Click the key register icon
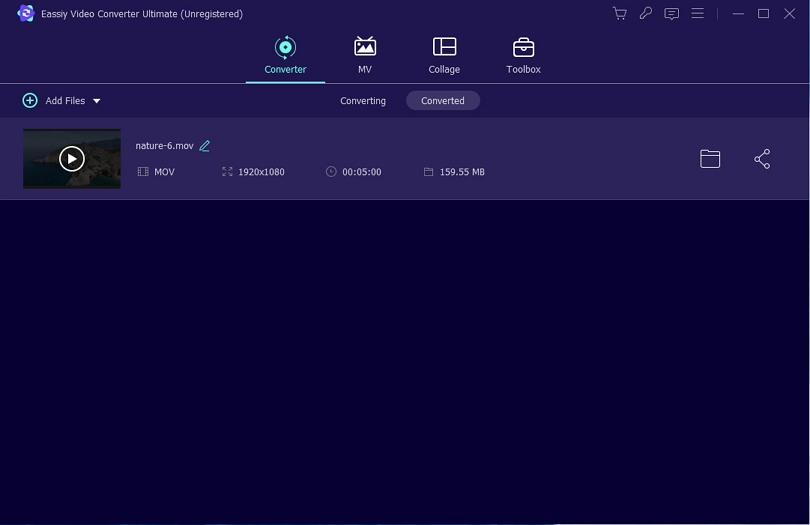 point(645,13)
